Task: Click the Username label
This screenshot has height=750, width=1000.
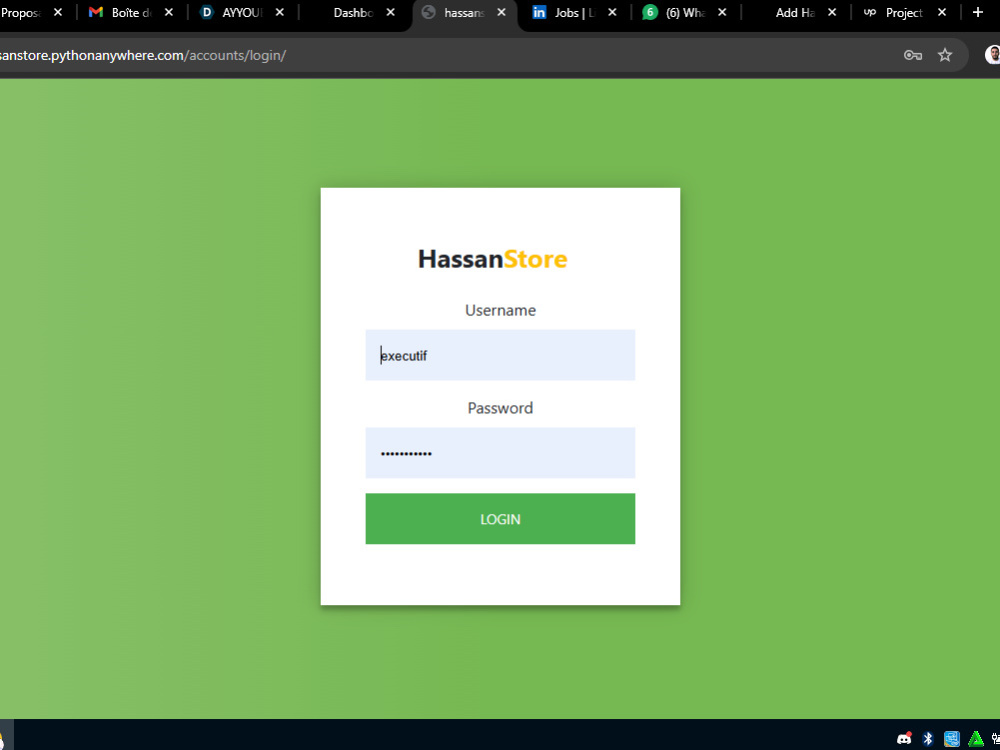Action: [x=500, y=310]
